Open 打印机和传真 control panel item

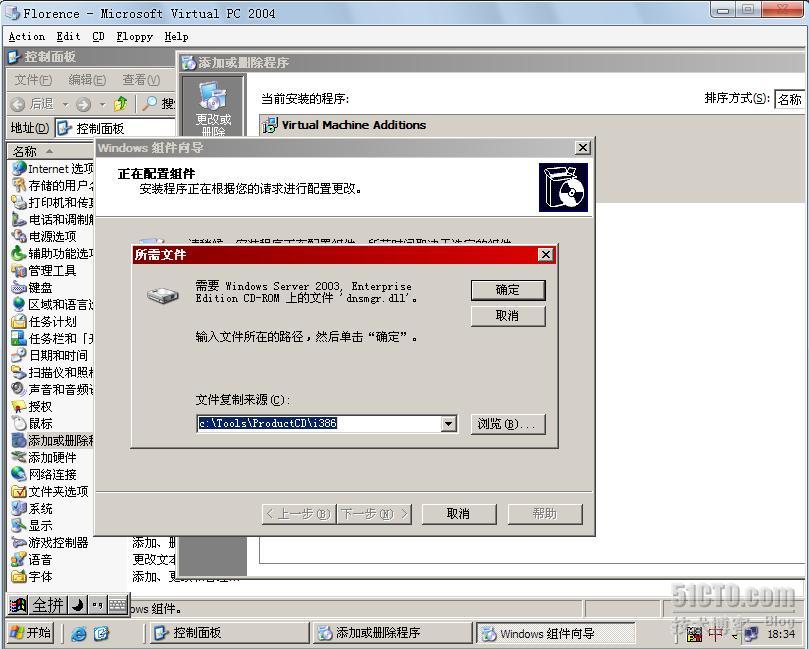[x=53, y=203]
